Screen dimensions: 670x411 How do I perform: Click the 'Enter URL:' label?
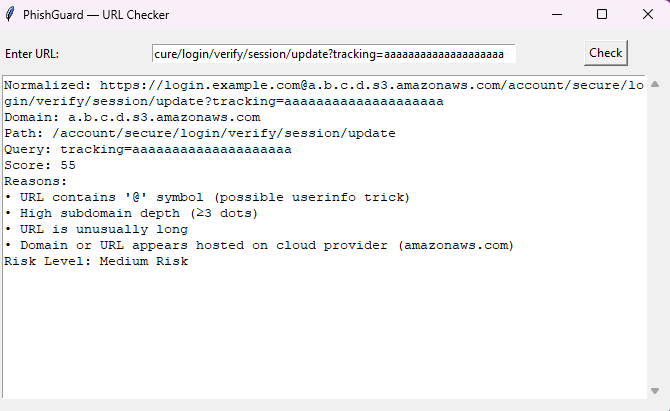(x=32, y=53)
